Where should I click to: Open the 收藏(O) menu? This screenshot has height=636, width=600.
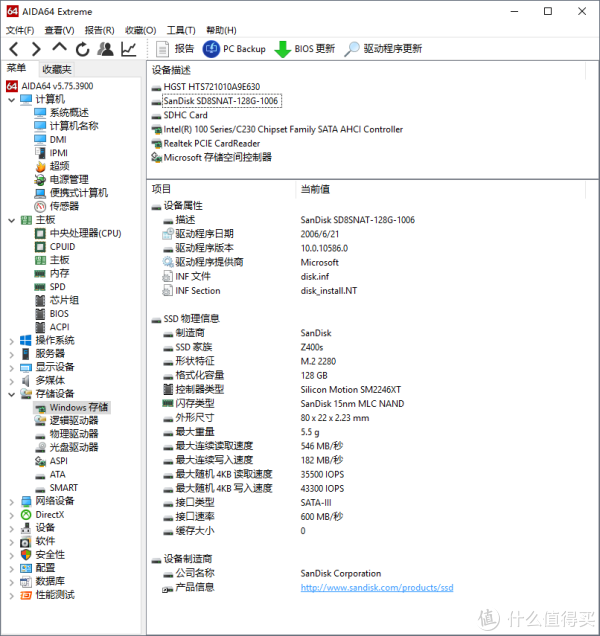click(x=140, y=30)
